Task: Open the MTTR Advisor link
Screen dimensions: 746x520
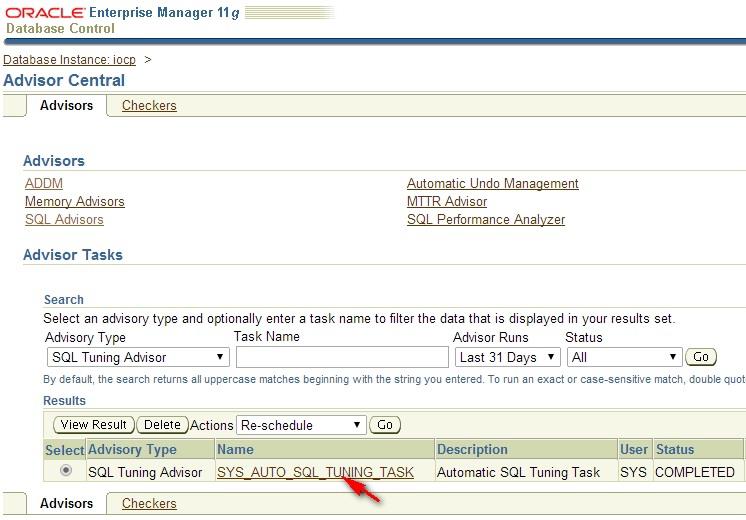Action: pos(447,202)
